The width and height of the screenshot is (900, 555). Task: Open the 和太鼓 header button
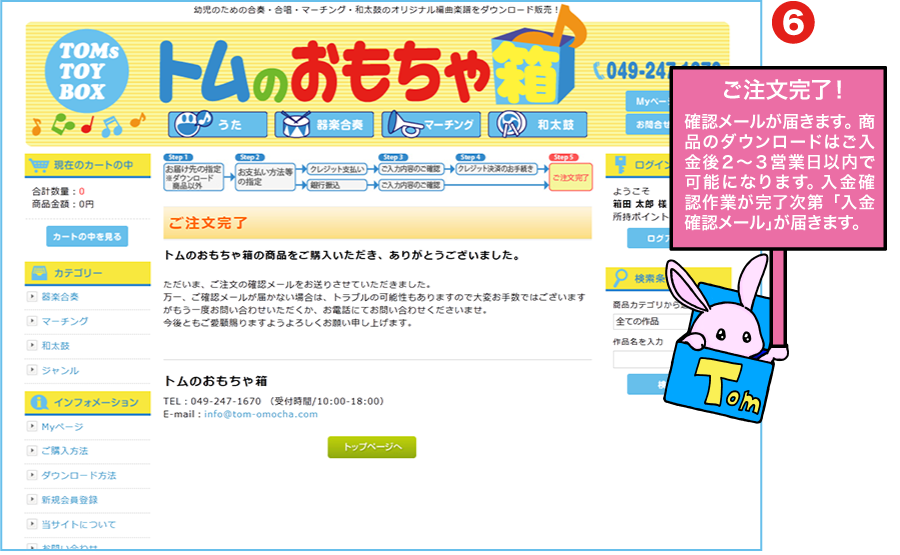click(538, 125)
